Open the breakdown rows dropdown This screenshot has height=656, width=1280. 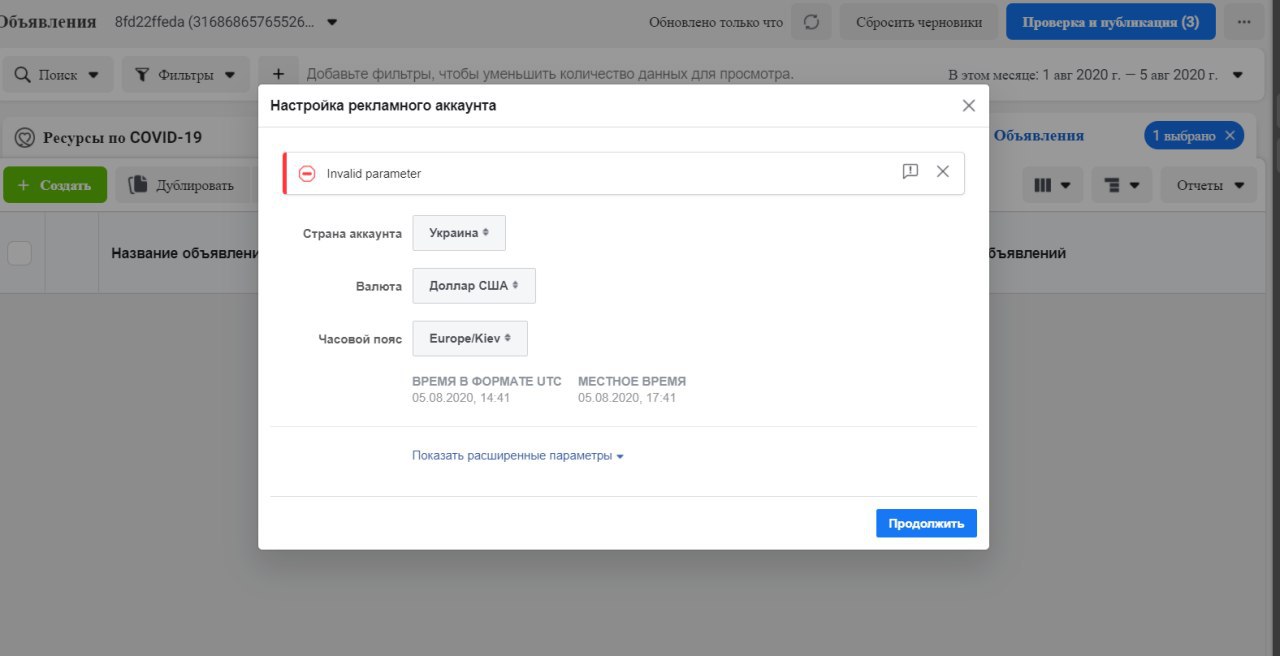coord(1121,185)
